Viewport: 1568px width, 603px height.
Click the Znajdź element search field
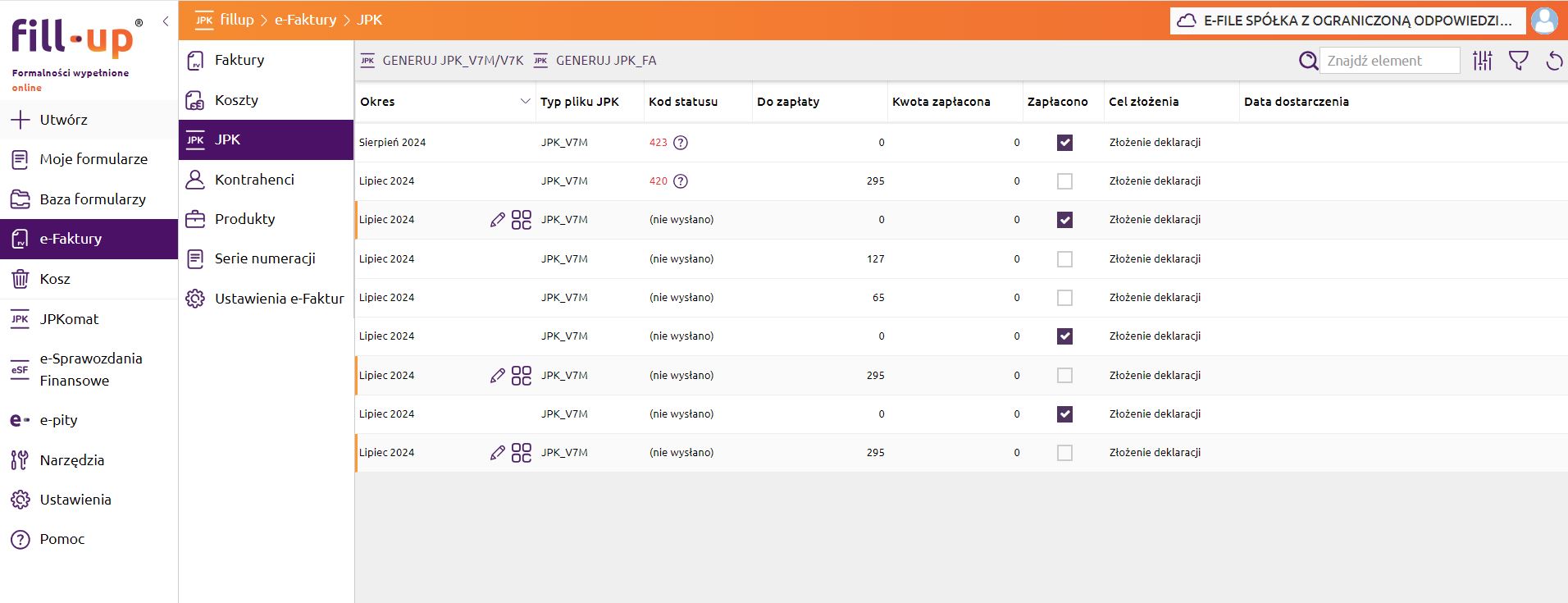pyautogui.click(x=1389, y=61)
